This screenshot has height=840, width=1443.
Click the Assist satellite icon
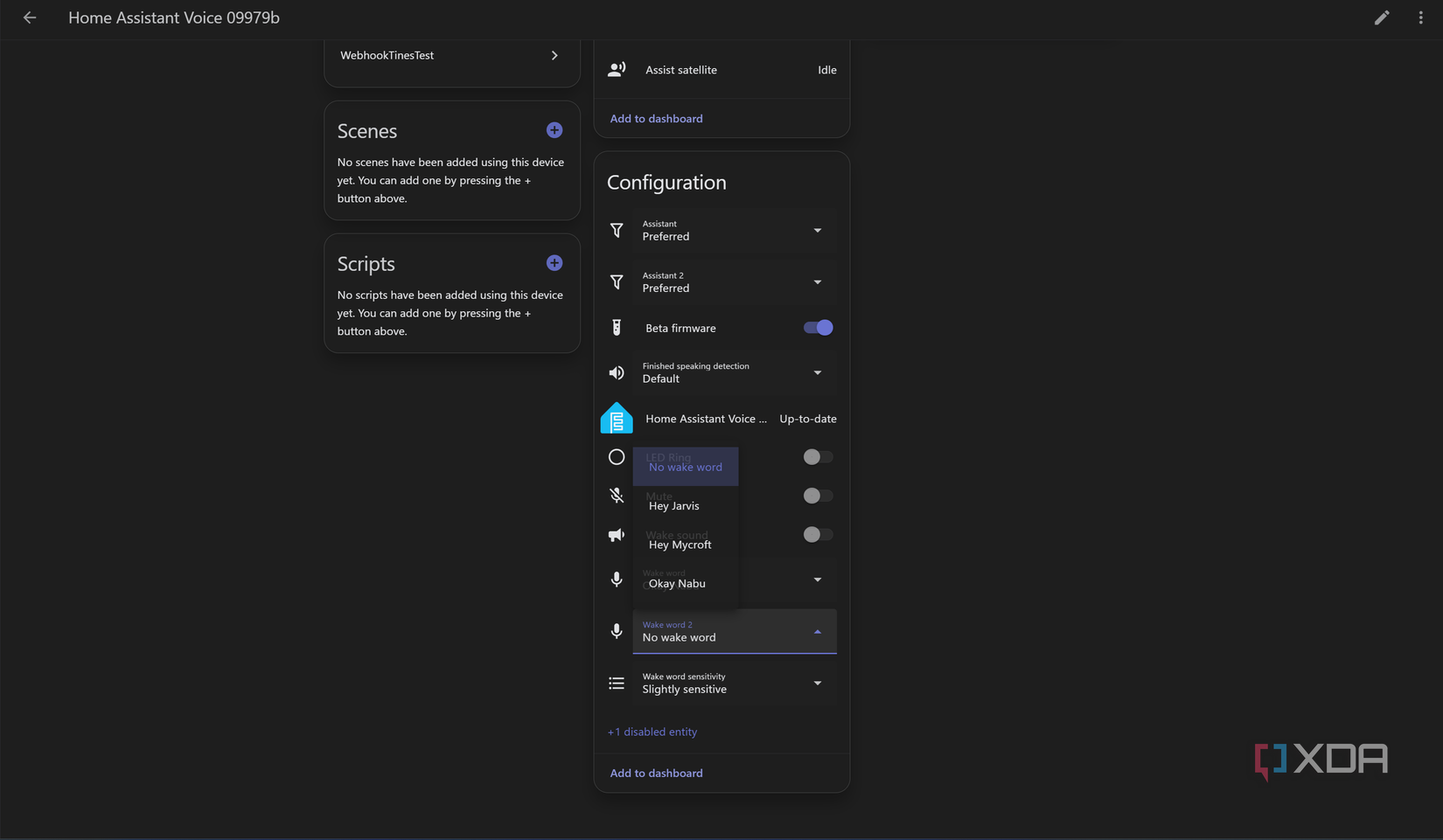(x=617, y=70)
